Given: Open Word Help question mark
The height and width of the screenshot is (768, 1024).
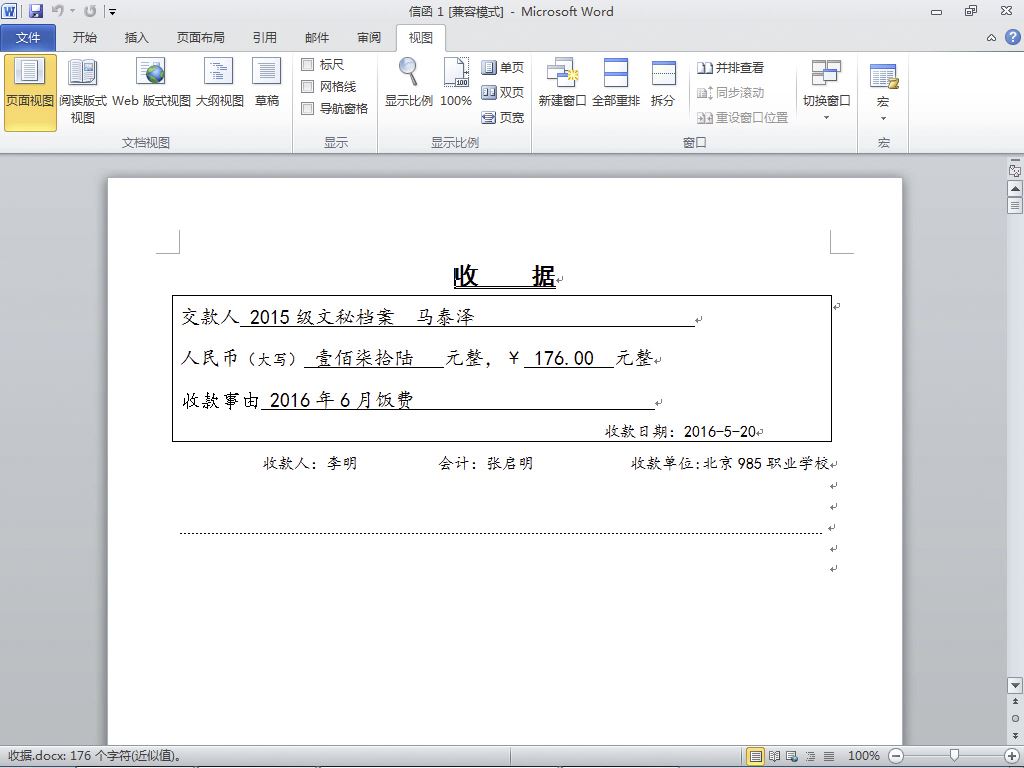Looking at the screenshot, I should 1012,37.
